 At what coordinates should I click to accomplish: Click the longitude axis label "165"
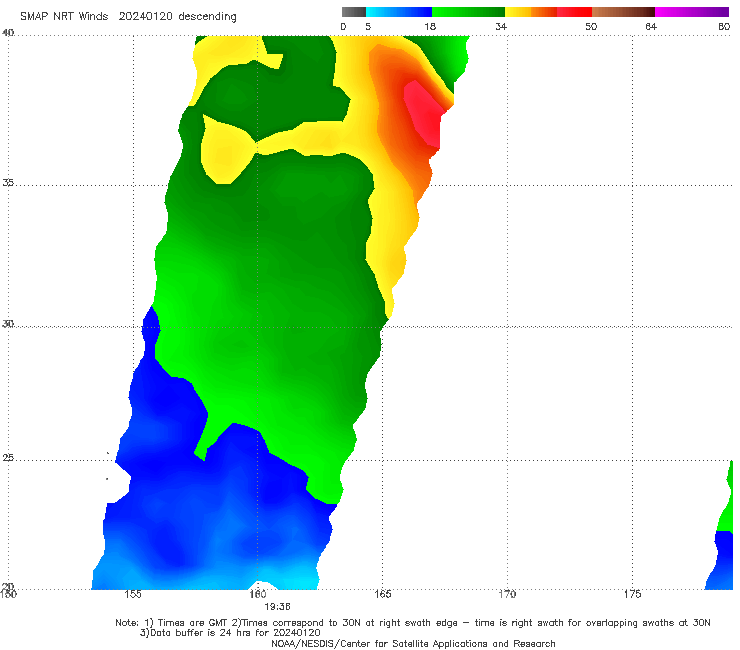tap(383, 594)
